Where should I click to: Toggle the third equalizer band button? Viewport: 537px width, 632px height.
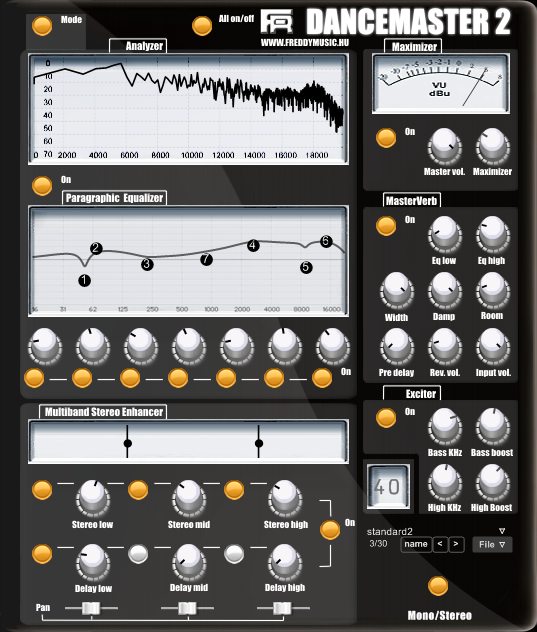tap(130, 378)
